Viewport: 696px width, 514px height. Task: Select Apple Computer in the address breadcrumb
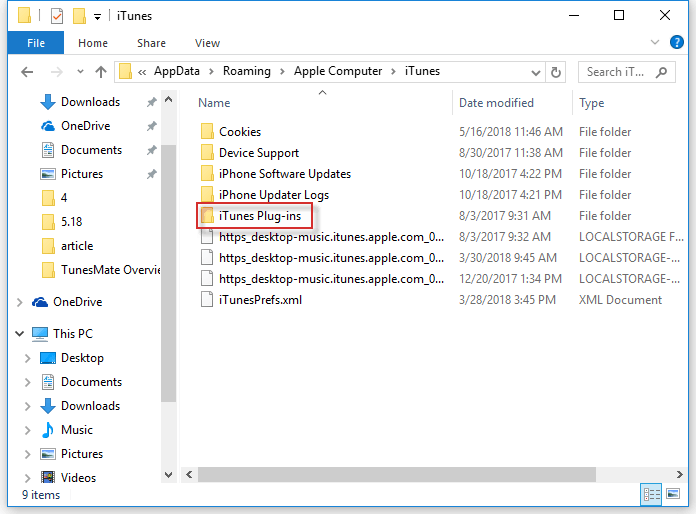338,71
